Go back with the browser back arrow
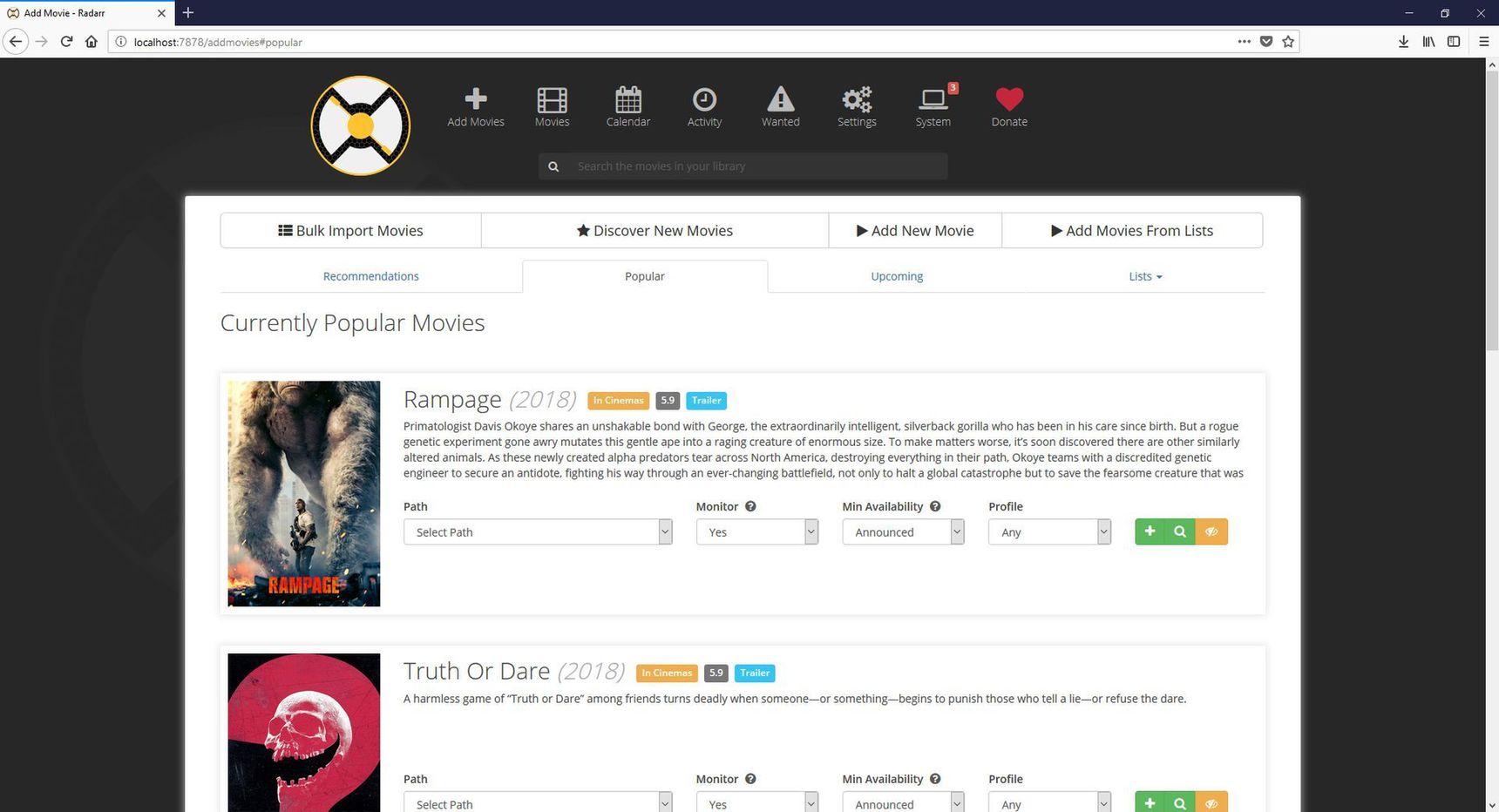The width and height of the screenshot is (1499, 812). tap(16, 41)
